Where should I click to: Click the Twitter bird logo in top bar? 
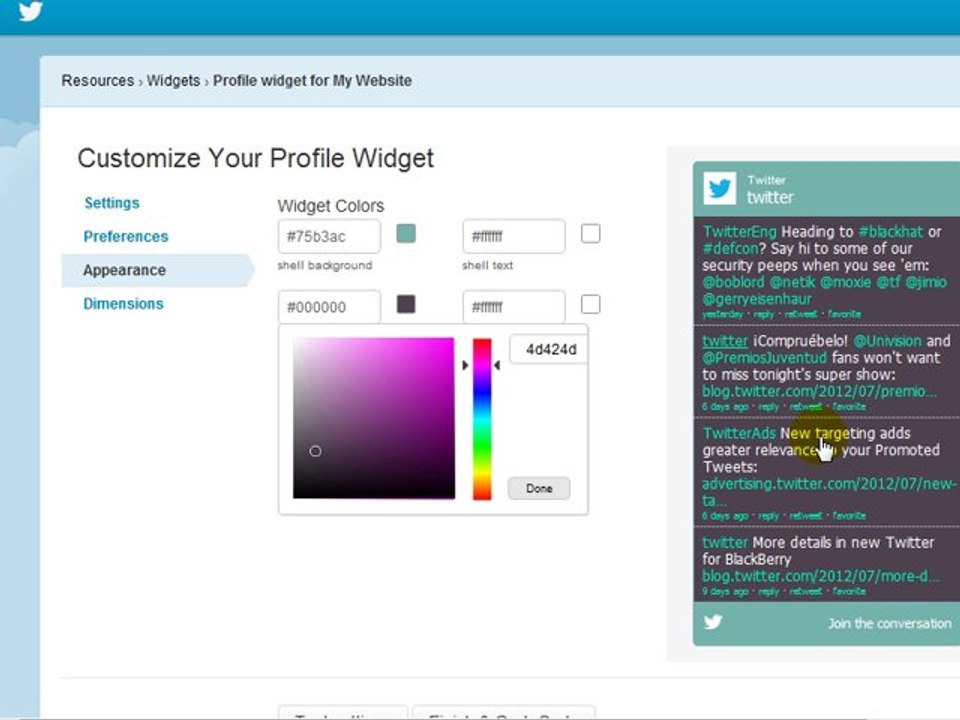[x=30, y=11]
